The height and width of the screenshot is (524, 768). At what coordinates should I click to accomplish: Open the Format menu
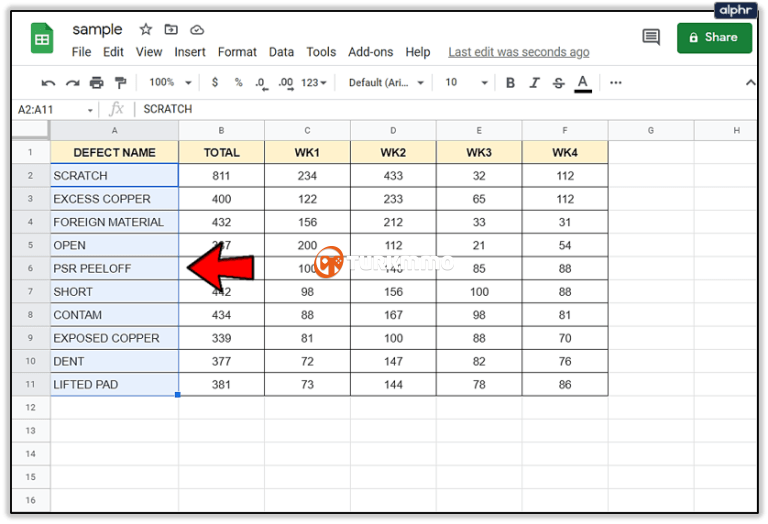[x=237, y=52]
